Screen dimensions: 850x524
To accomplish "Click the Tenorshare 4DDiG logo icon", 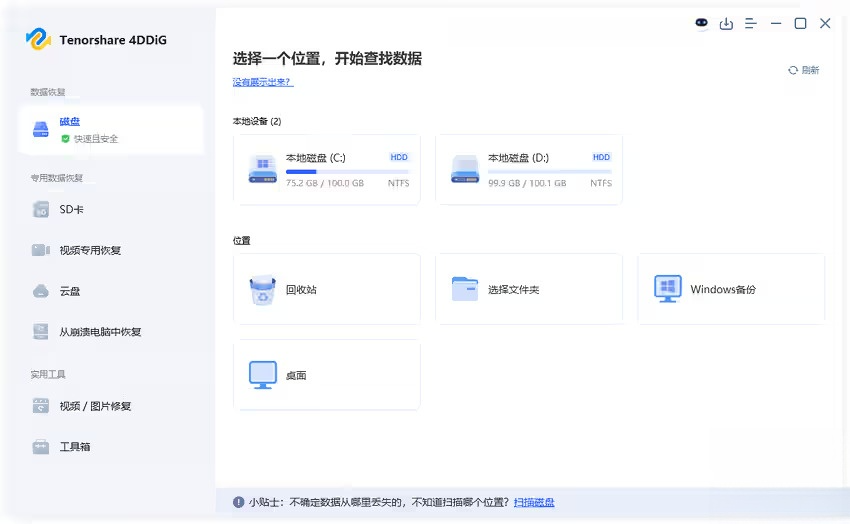I will 38,39.
